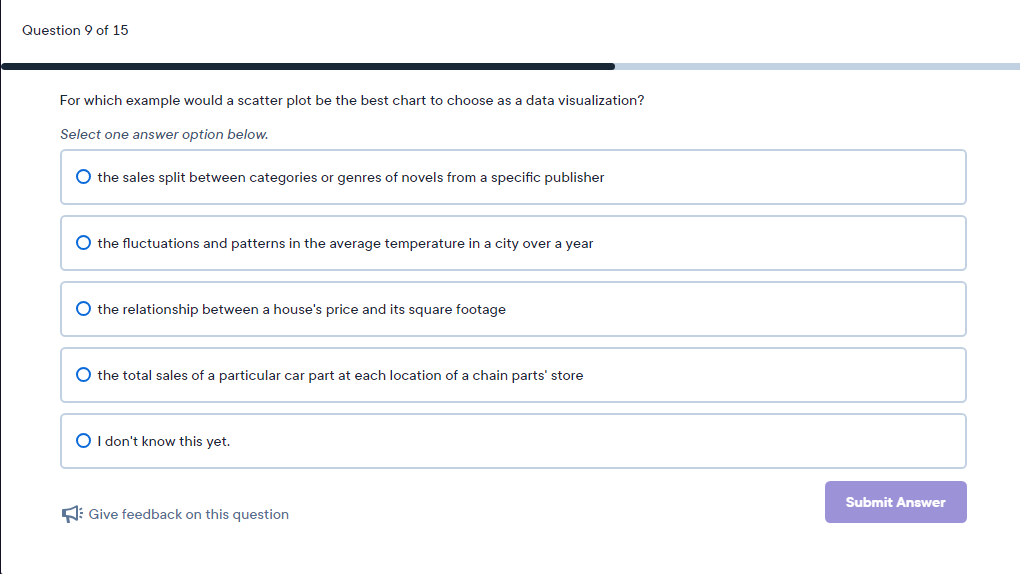Click the megaphone feedback icon
Screen dimensions: 1020x574
click(70, 514)
